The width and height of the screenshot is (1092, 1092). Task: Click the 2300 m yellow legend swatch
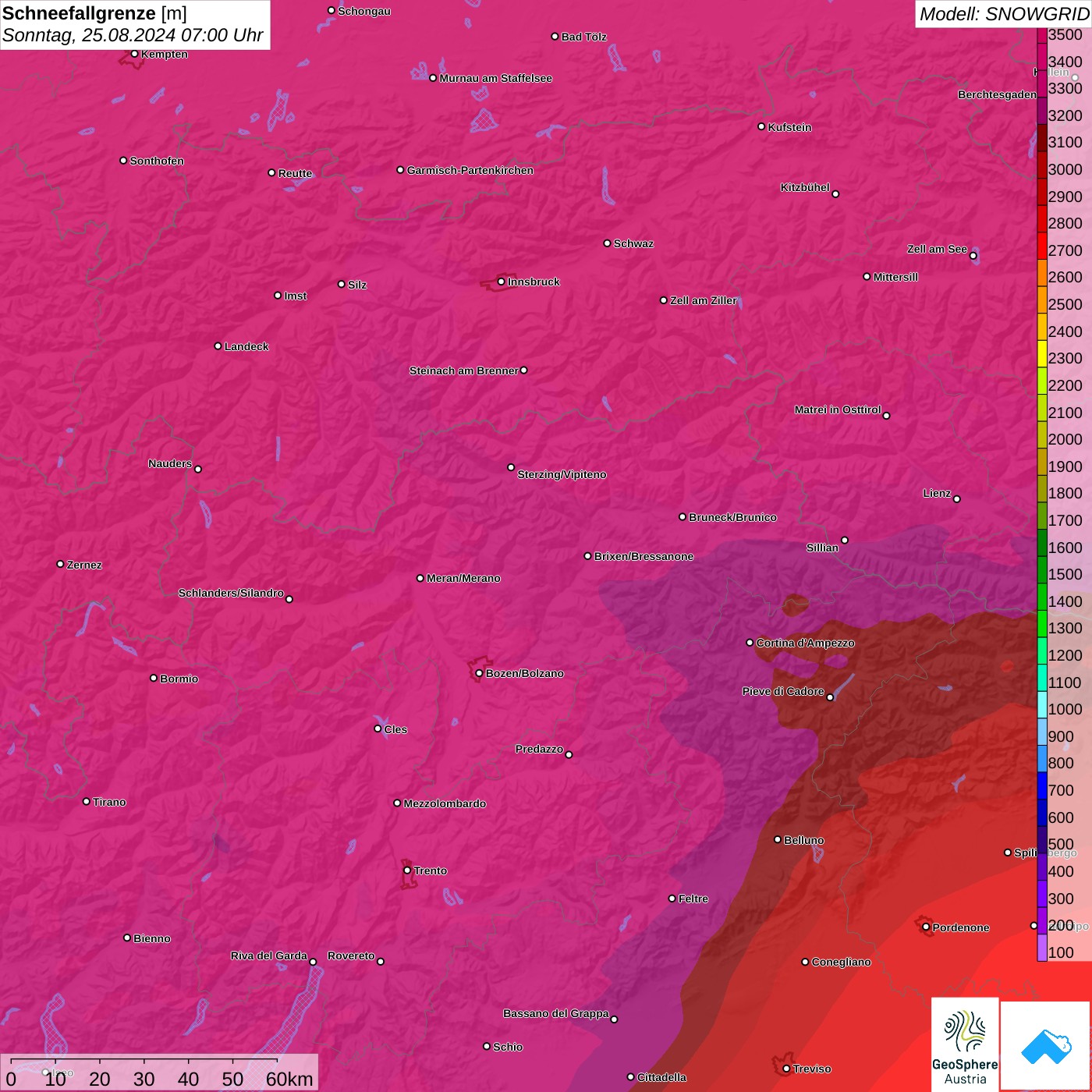pos(1042,353)
